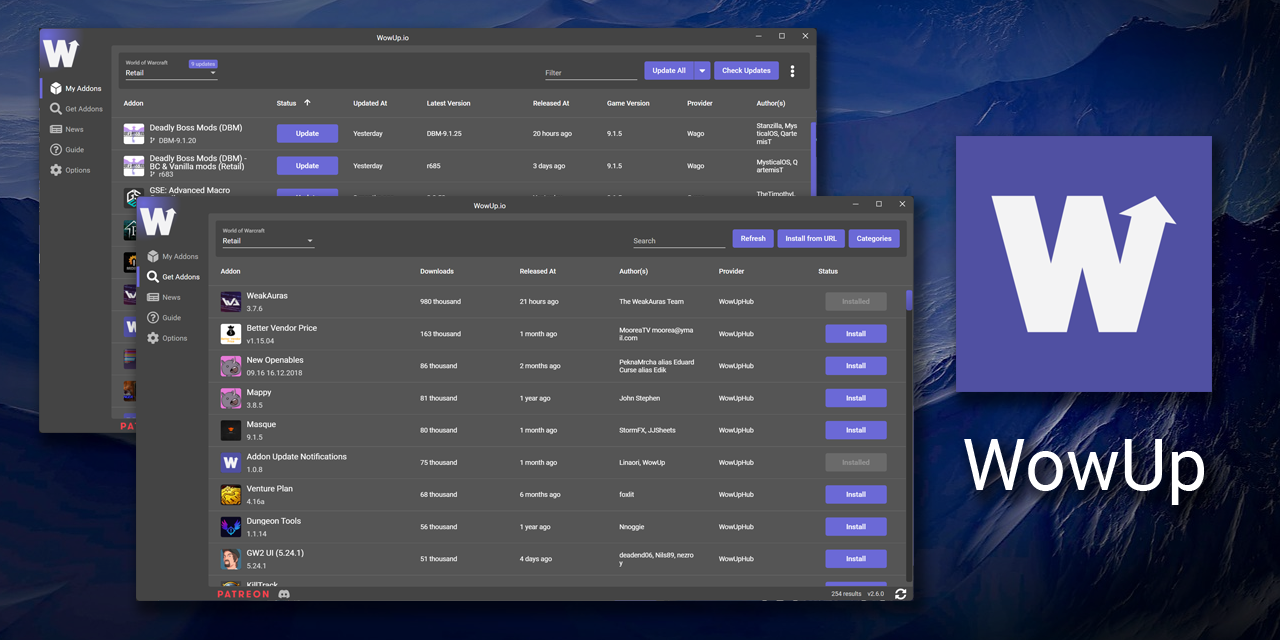Open Options in the back window sidebar
This screenshot has height=640, width=1280.
coord(70,170)
